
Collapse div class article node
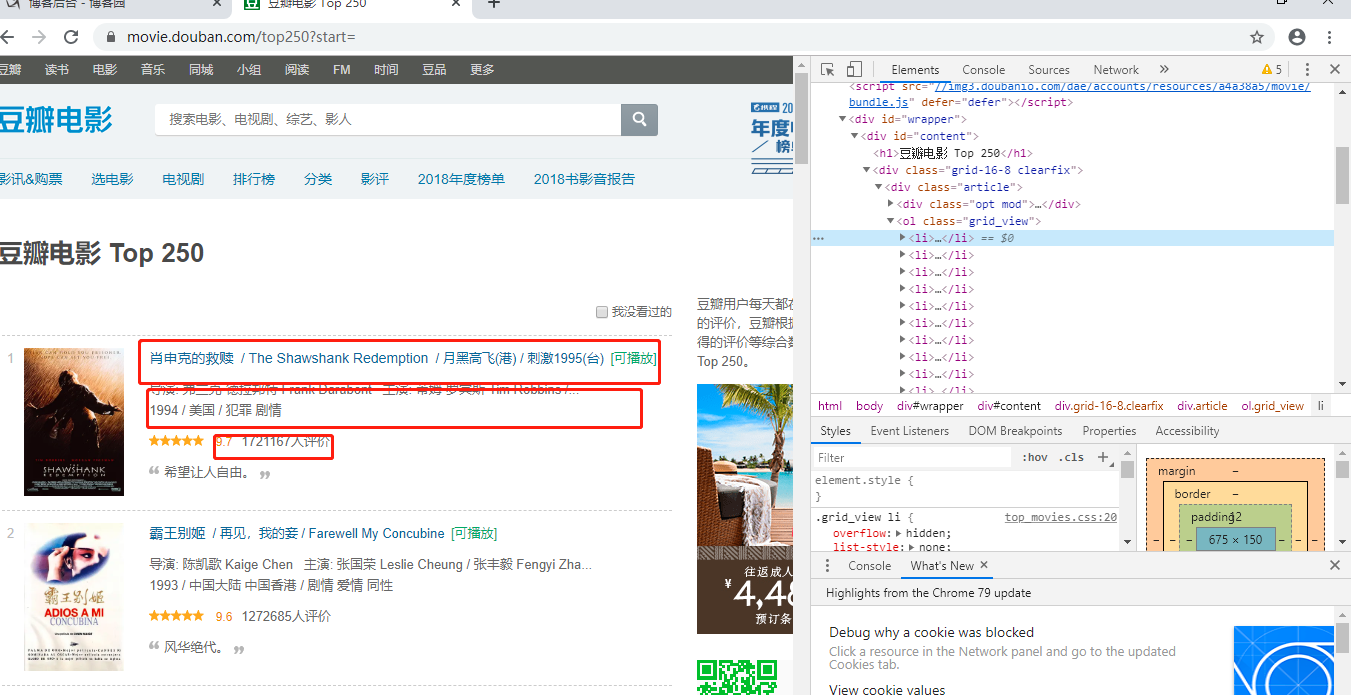point(878,187)
